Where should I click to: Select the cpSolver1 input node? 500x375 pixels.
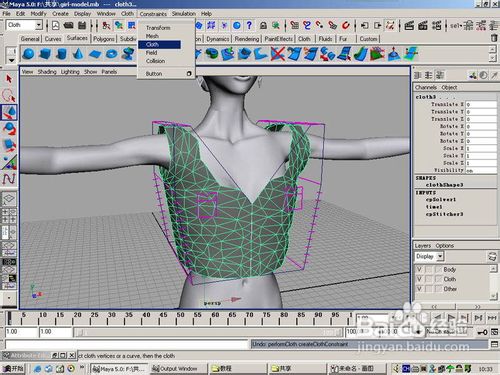tap(441, 199)
